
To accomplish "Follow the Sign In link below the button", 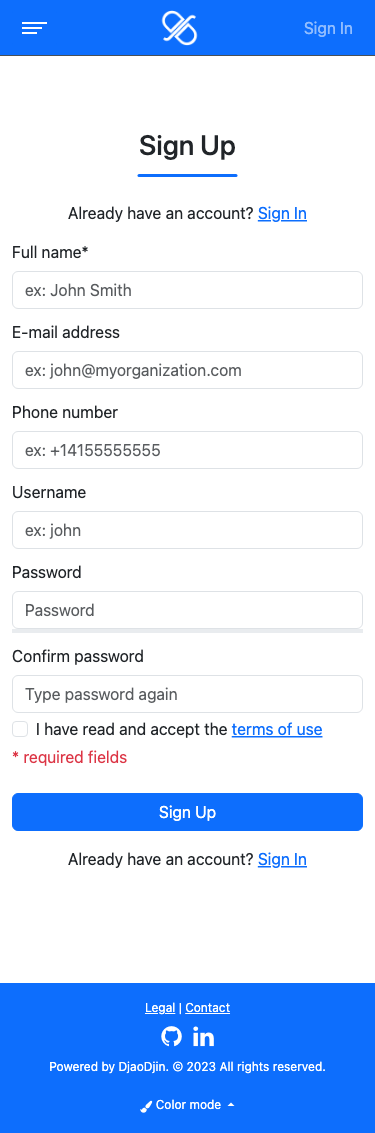I will point(283,859).
